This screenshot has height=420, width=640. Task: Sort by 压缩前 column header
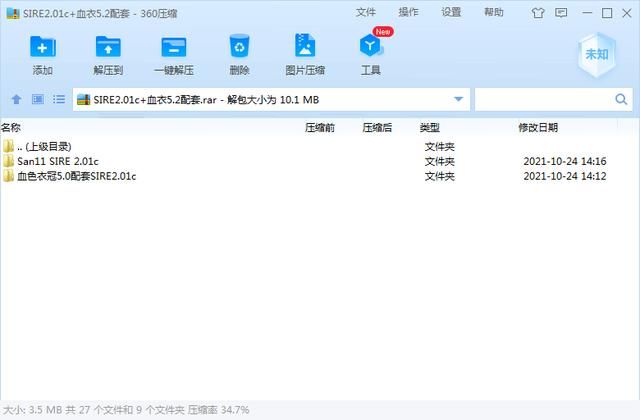(x=320, y=127)
